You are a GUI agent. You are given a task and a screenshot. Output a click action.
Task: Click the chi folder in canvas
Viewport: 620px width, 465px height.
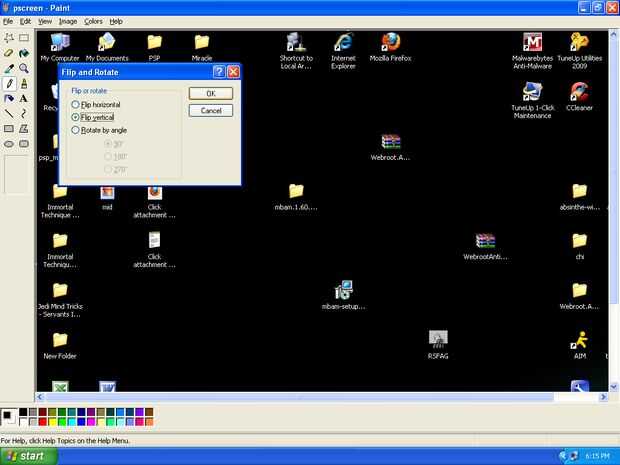[580, 241]
